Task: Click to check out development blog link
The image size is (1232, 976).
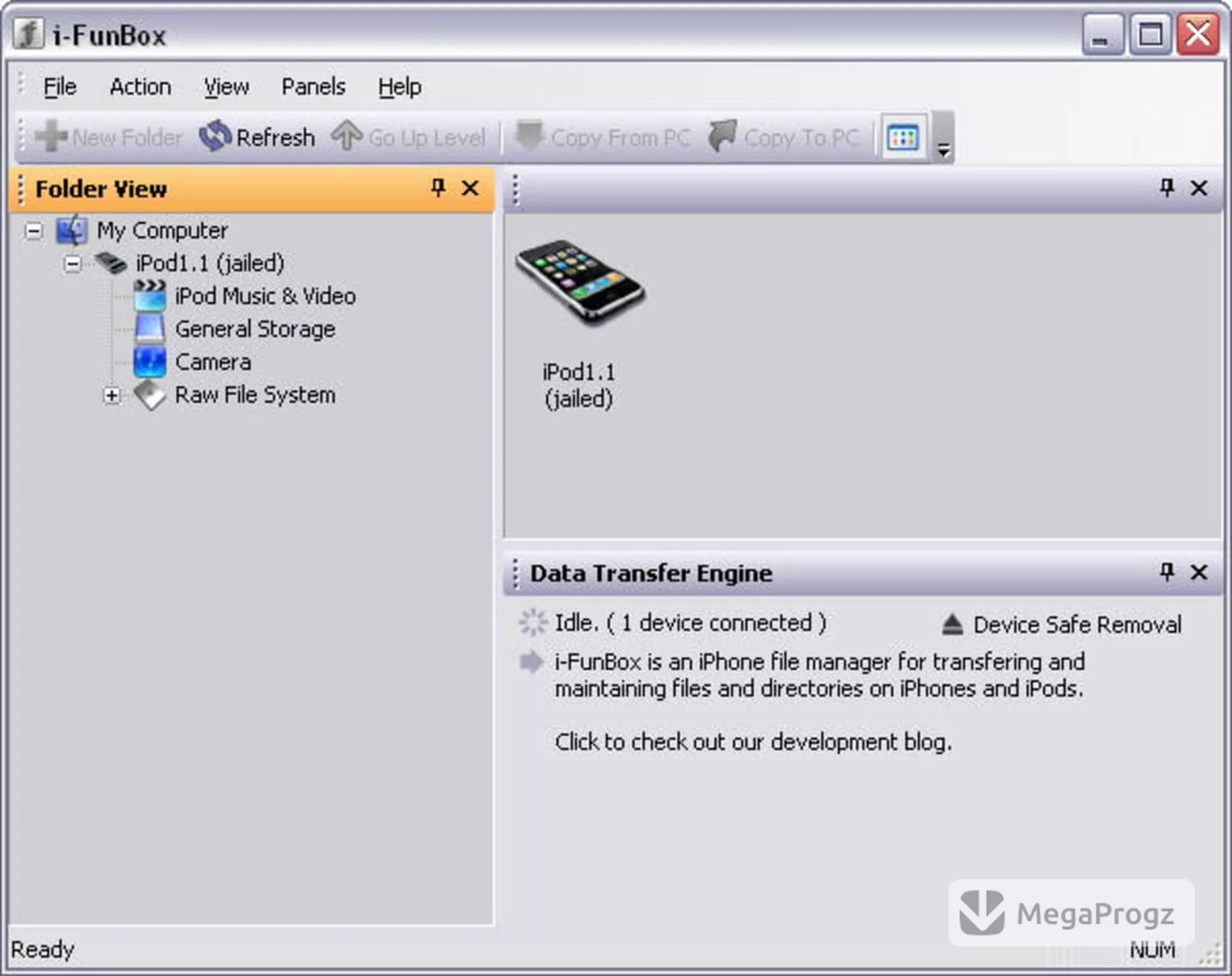Action: (x=753, y=742)
